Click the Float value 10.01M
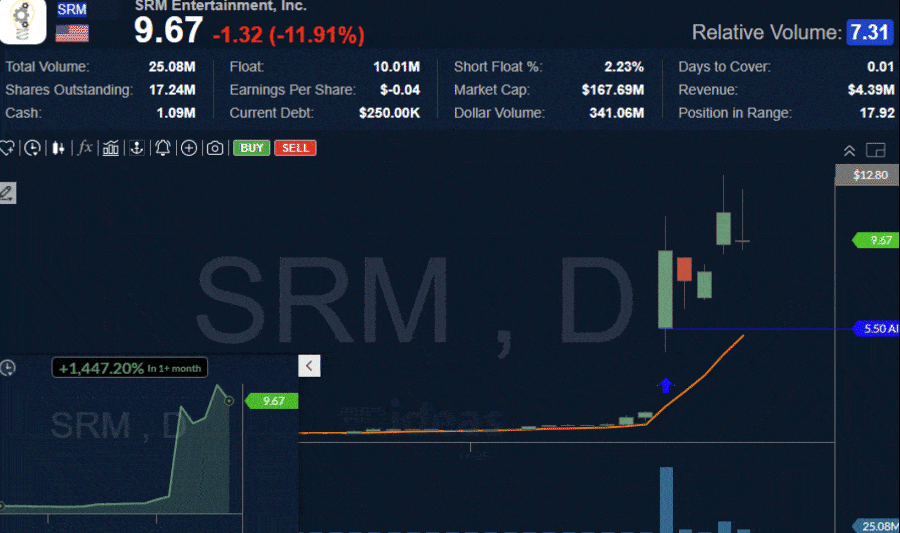This screenshot has height=533, width=900. (x=397, y=67)
